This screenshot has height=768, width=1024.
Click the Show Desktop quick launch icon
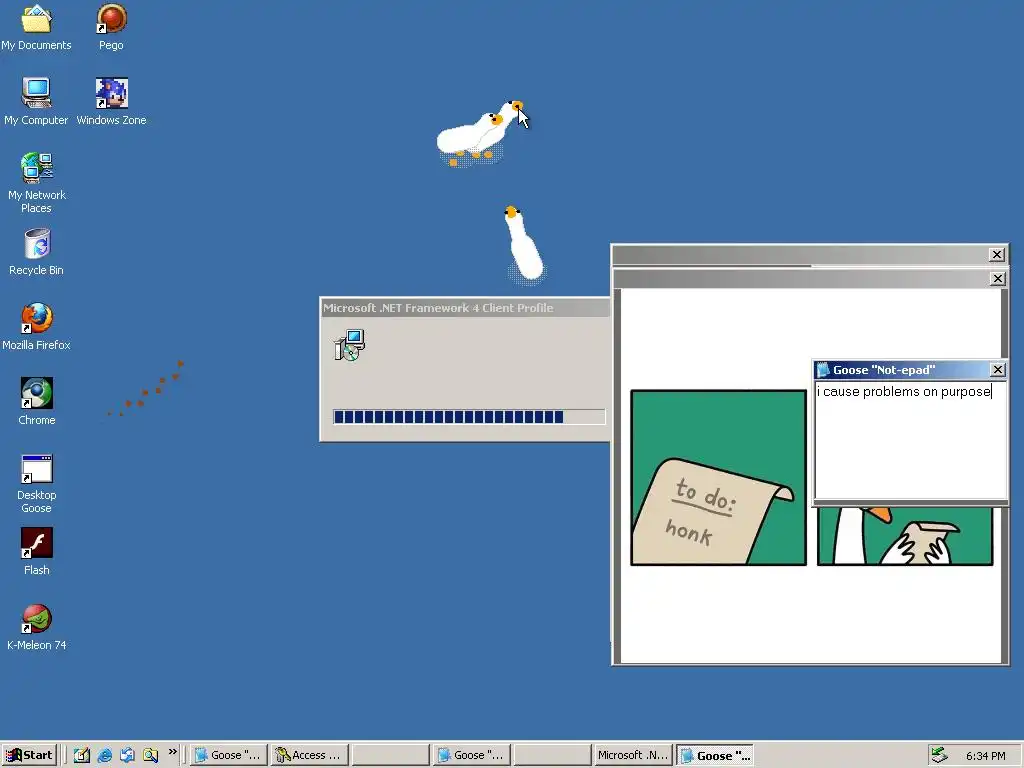[x=82, y=755]
